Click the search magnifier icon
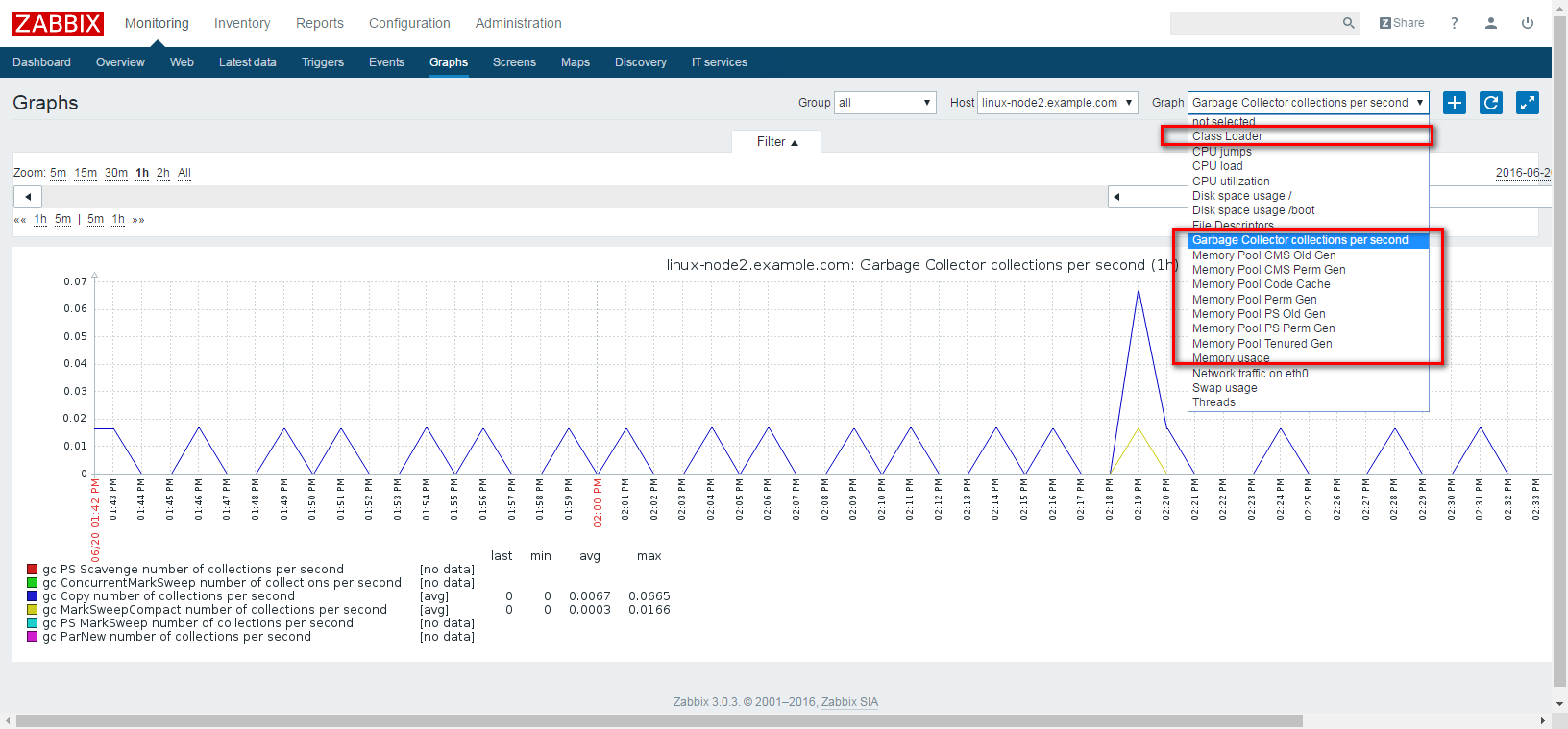This screenshot has width=1568, height=729. 1349,23
